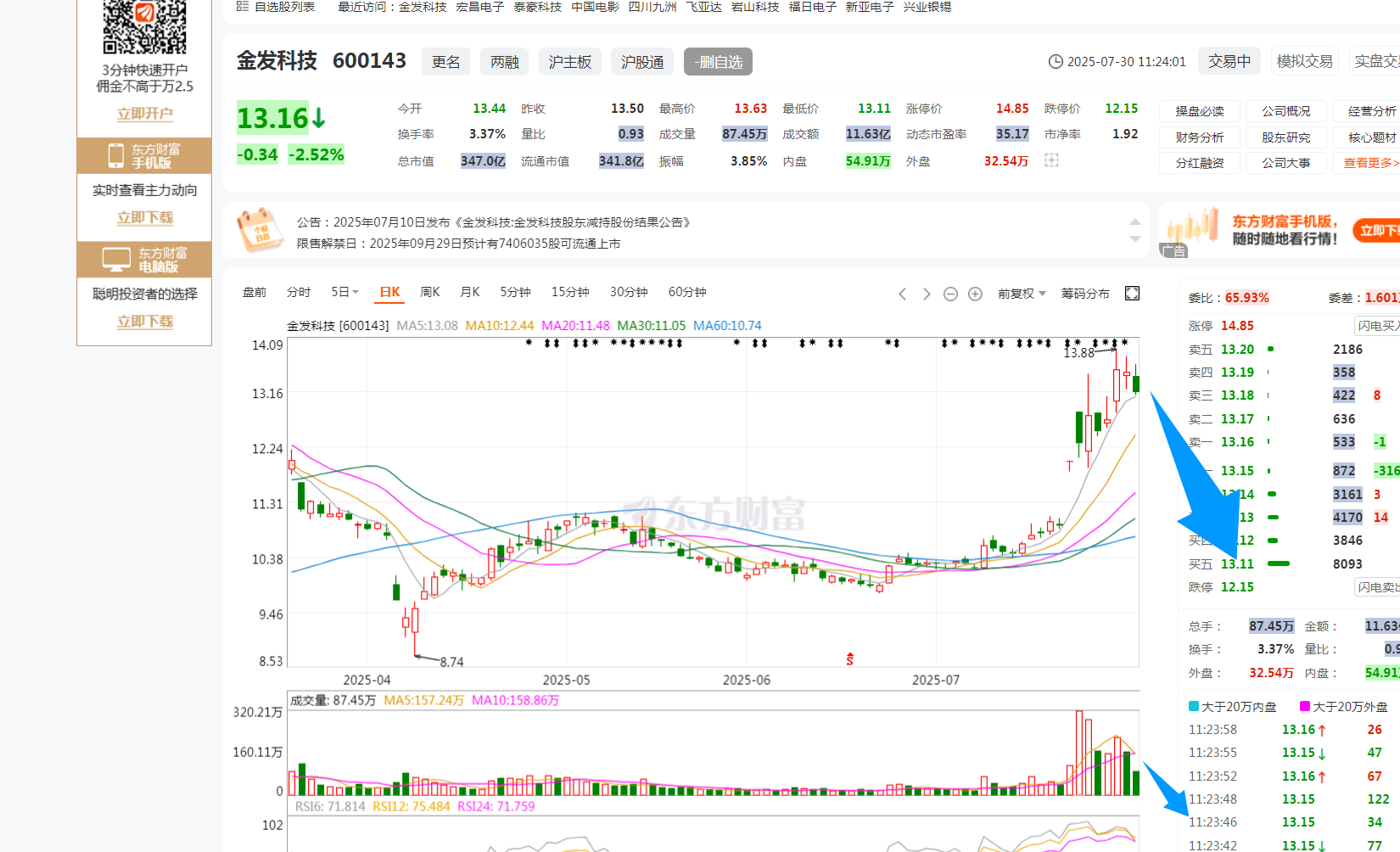The height and width of the screenshot is (852, 1400).
Task: Click the 交易中 status button
Action: 1229,61
